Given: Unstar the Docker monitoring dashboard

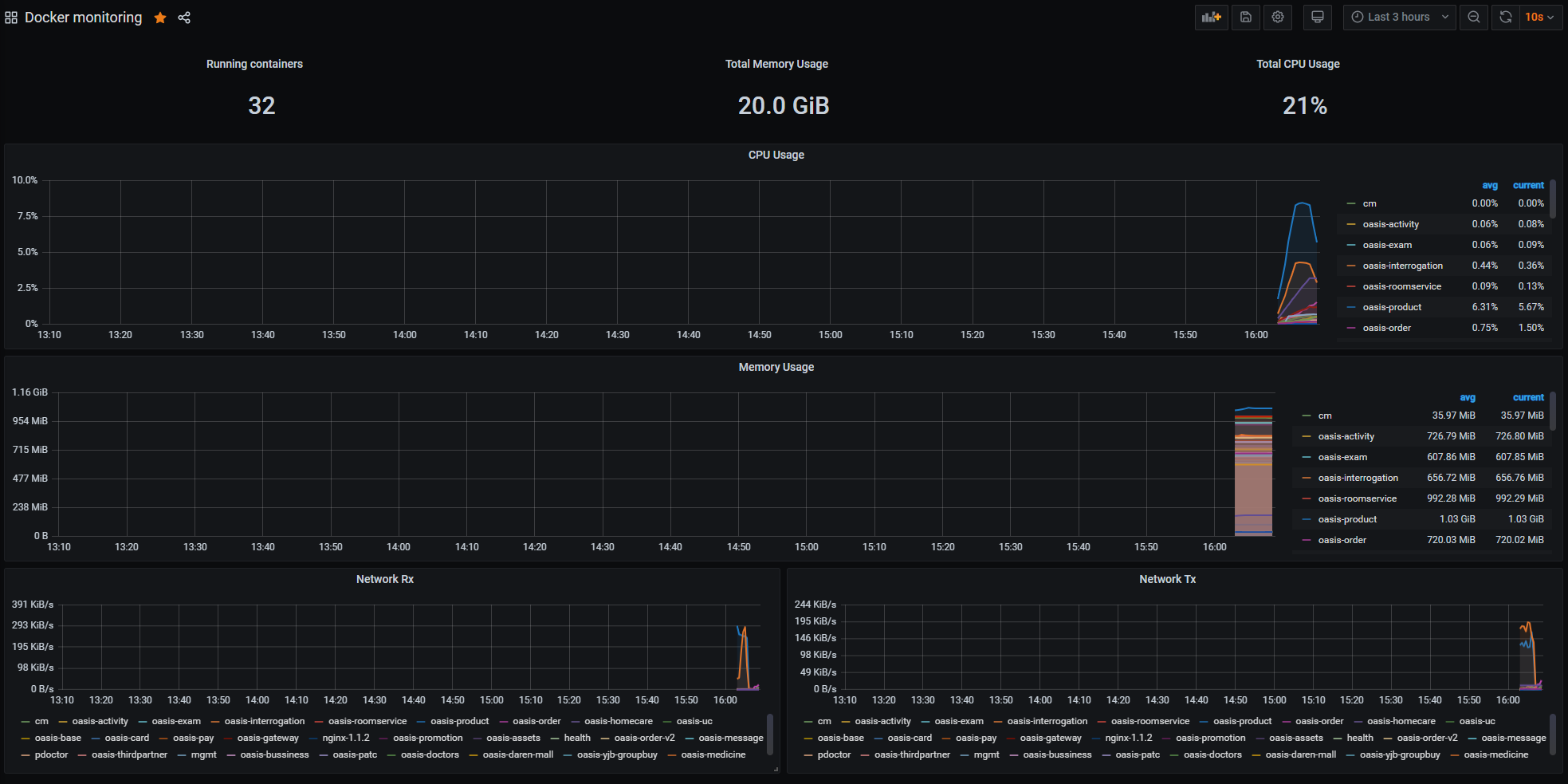Looking at the screenshot, I should (x=160, y=18).
